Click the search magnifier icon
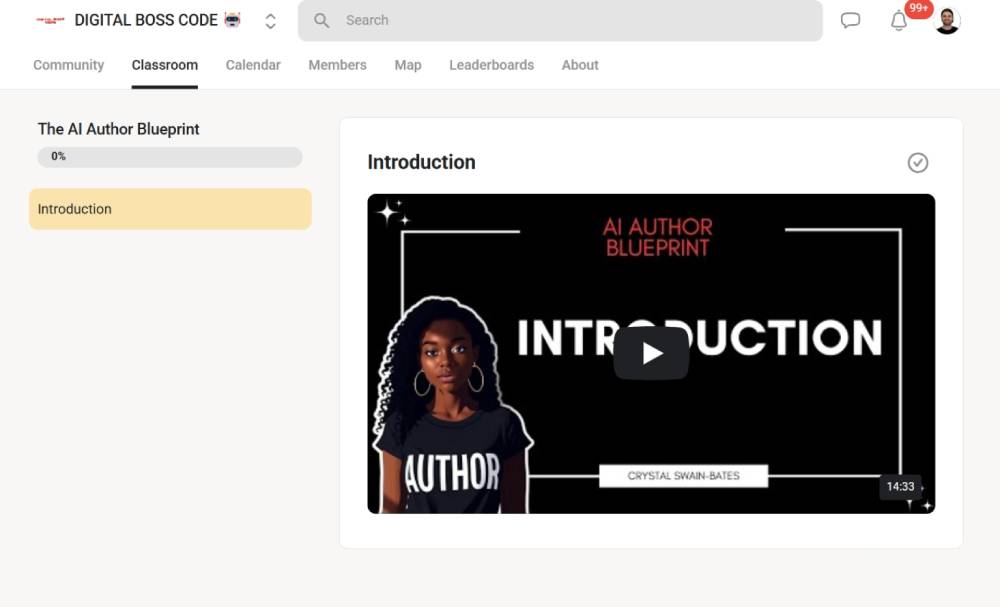This screenshot has height=607, width=1000. point(321,20)
